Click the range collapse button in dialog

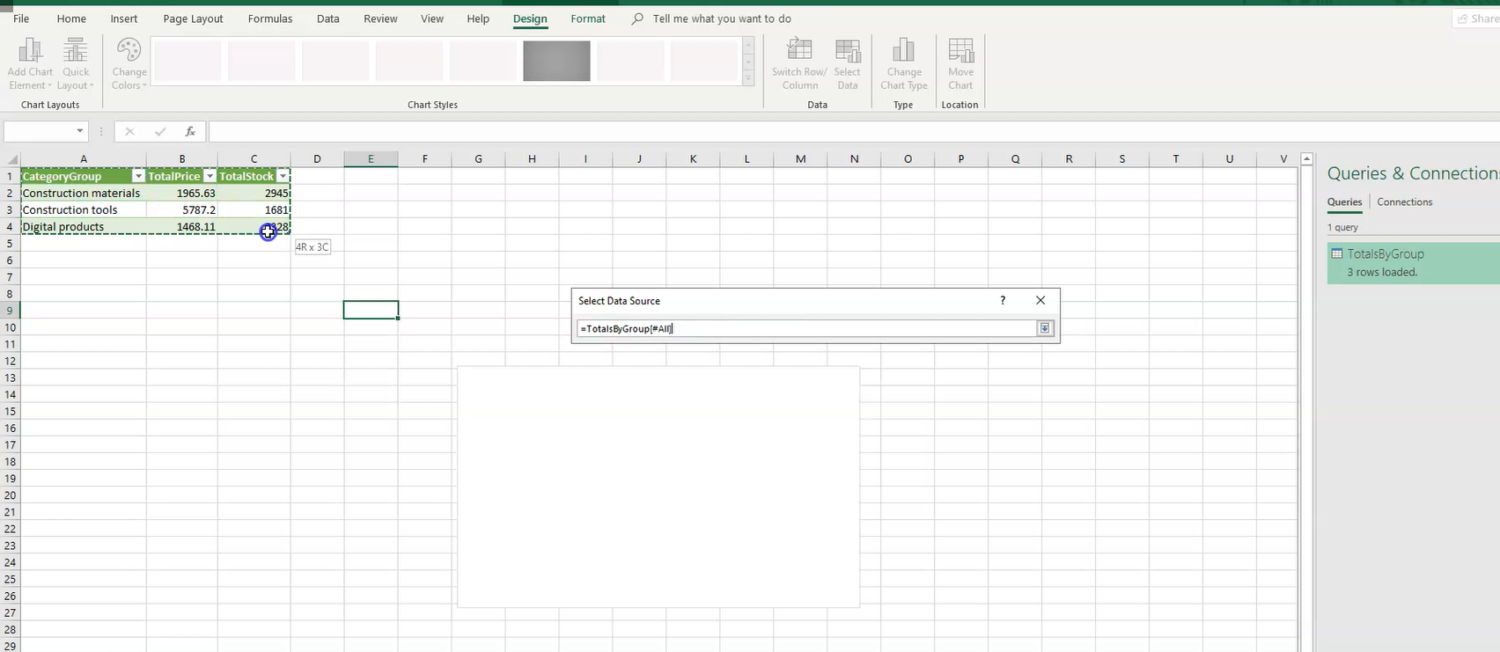1045,328
